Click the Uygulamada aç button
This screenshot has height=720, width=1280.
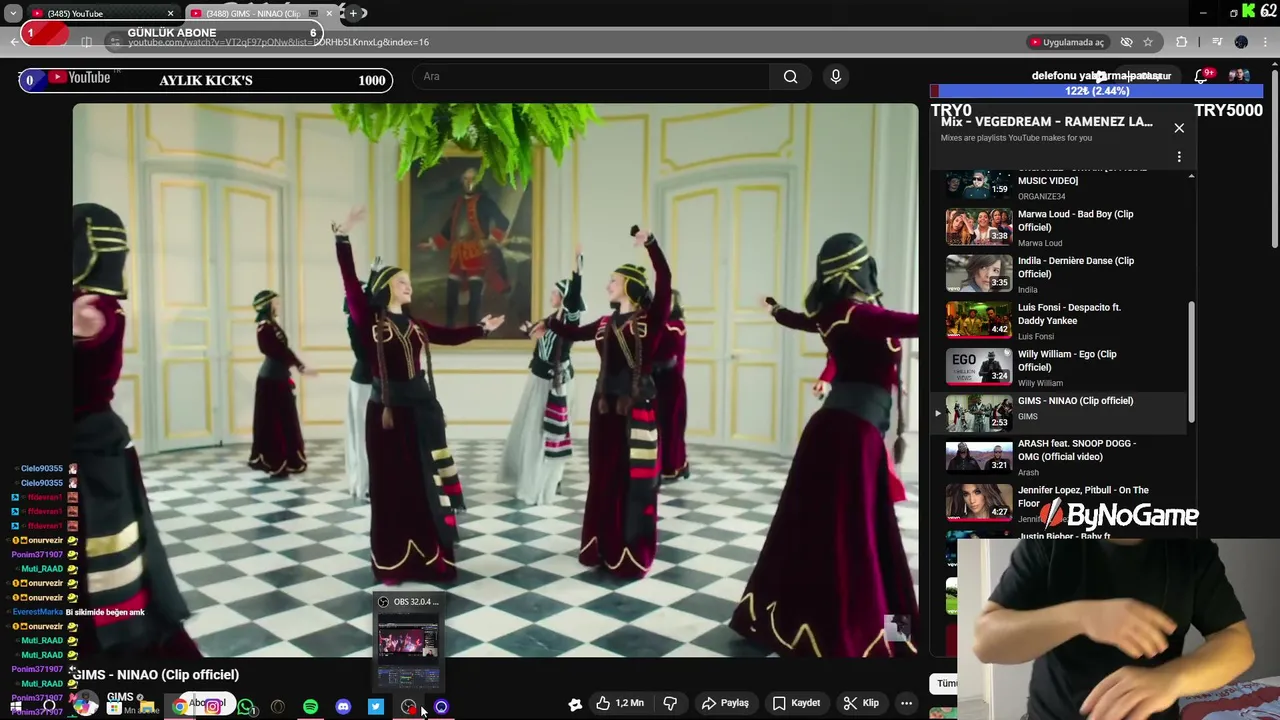1067,42
